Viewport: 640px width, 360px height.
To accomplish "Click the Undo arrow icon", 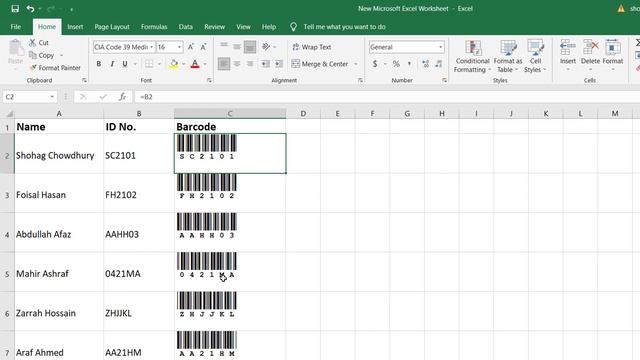I will 30,9.
